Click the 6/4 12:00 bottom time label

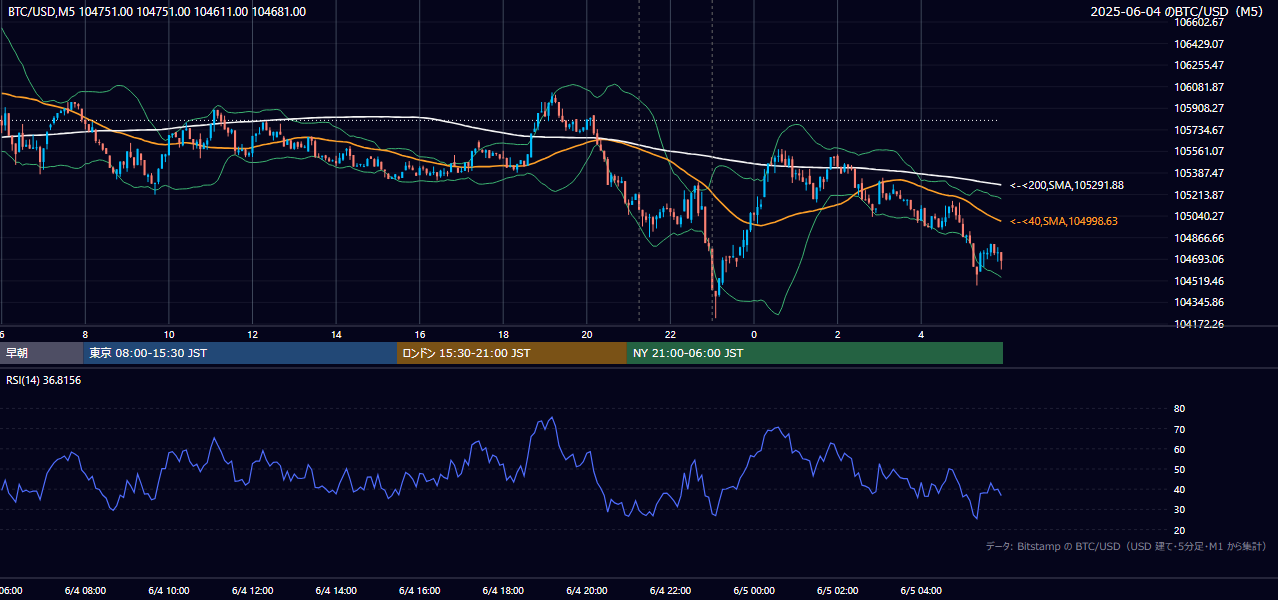pos(252,591)
